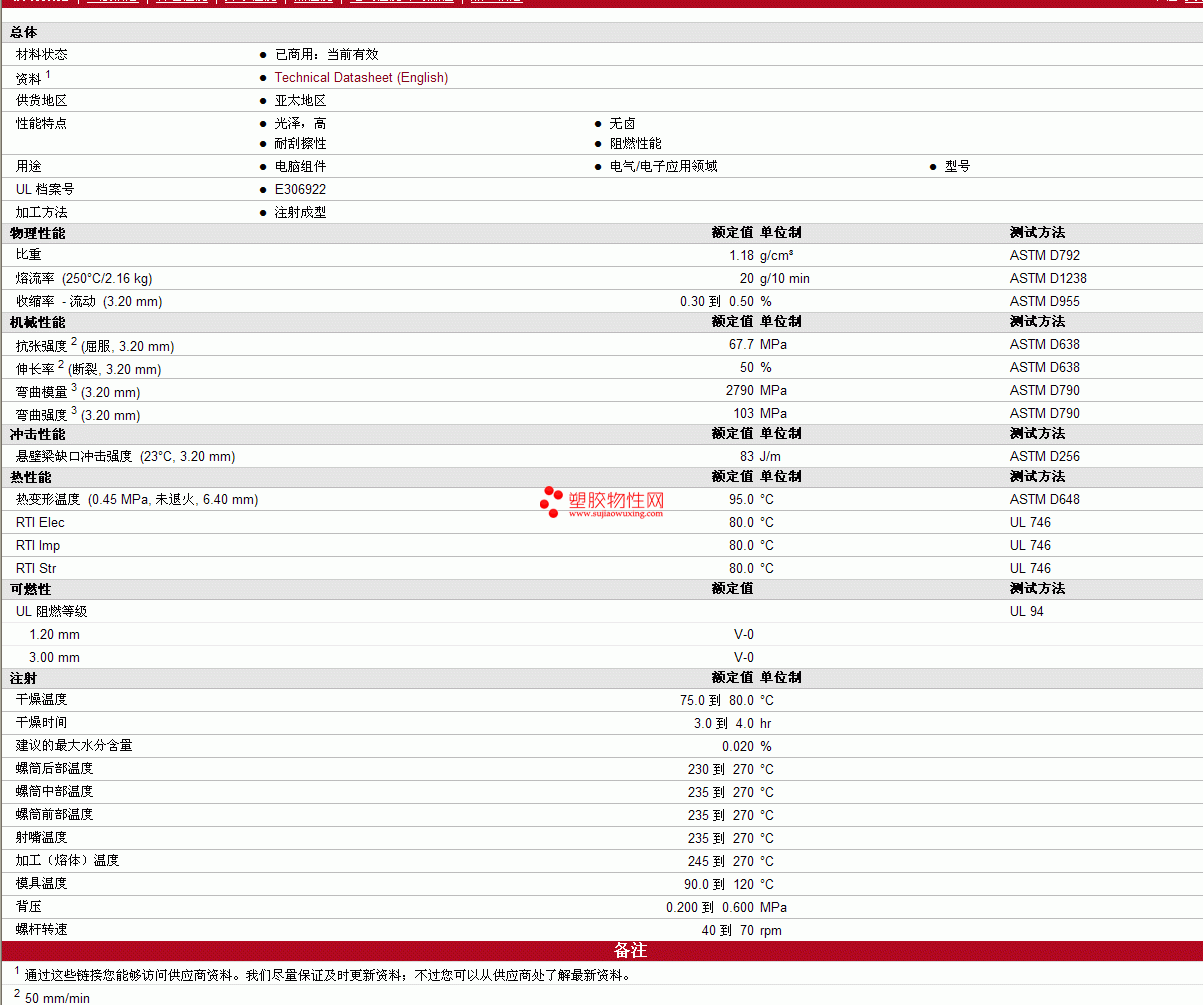
Task: Select the RTI Elec row label
Action: 40,523
